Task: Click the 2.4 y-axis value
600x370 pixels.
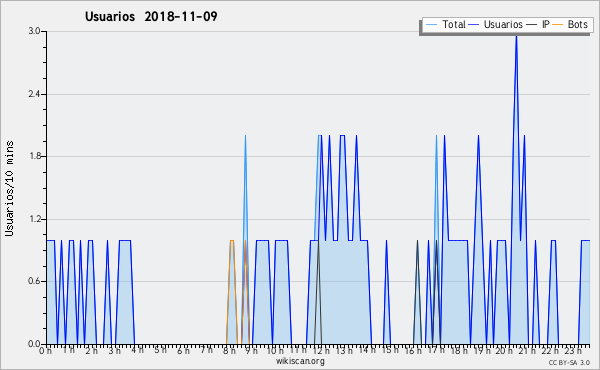Action: 34,94
